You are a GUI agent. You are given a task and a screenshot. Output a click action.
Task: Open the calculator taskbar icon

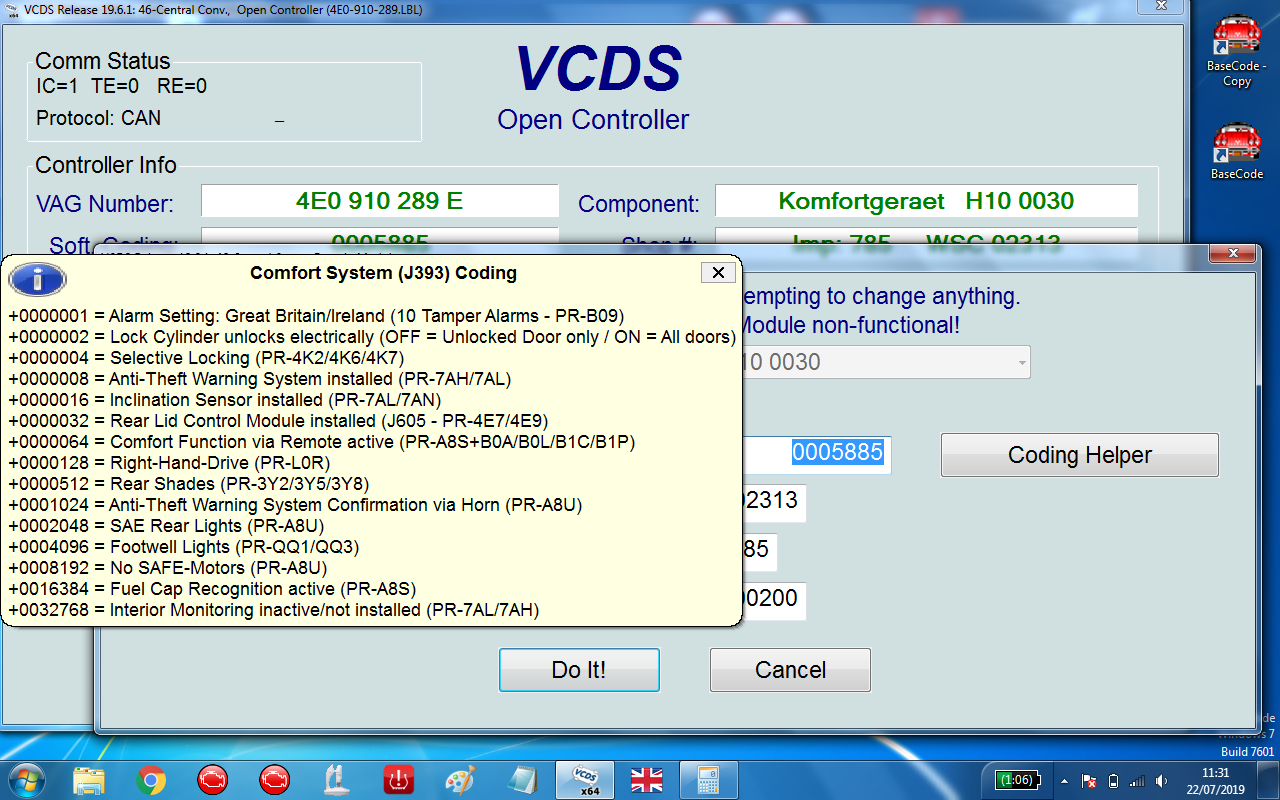pyautogui.click(x=709, y=780)
